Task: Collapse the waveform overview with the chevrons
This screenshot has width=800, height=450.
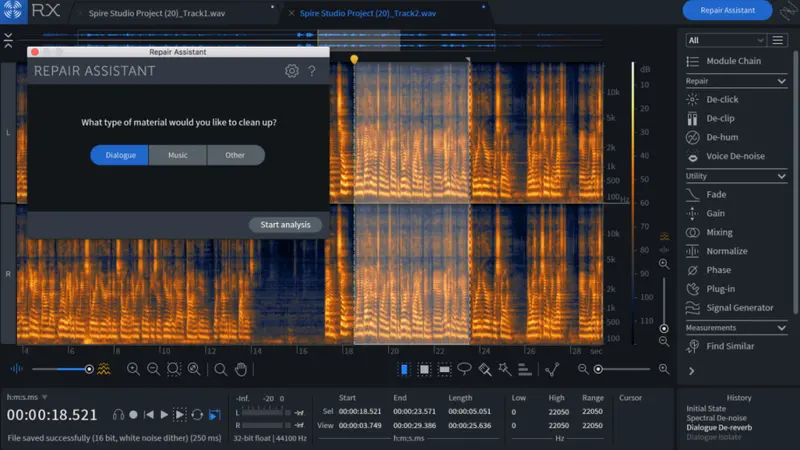Action: click(8, 40)
